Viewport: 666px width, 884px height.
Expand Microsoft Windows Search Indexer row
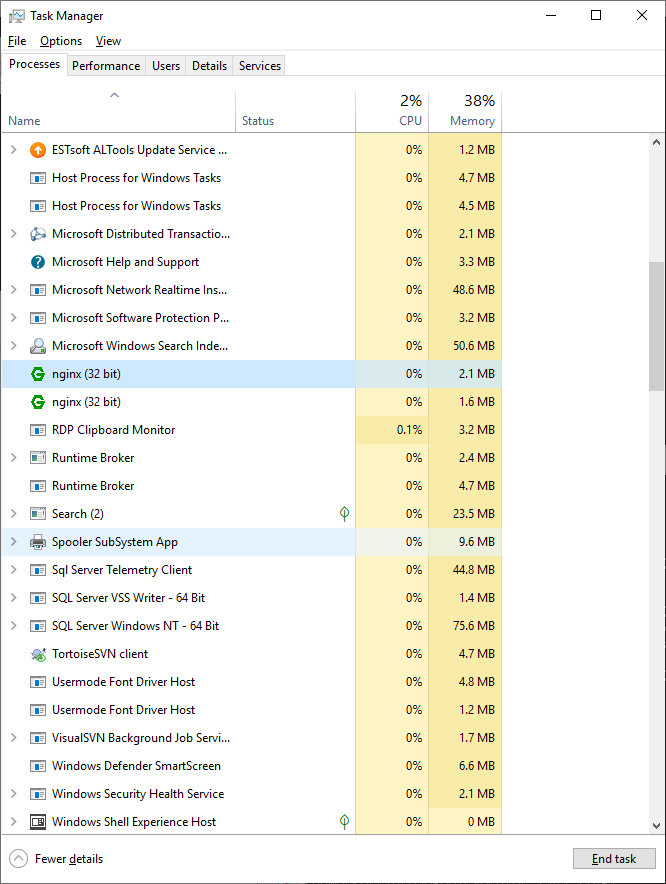coord(14,346)
